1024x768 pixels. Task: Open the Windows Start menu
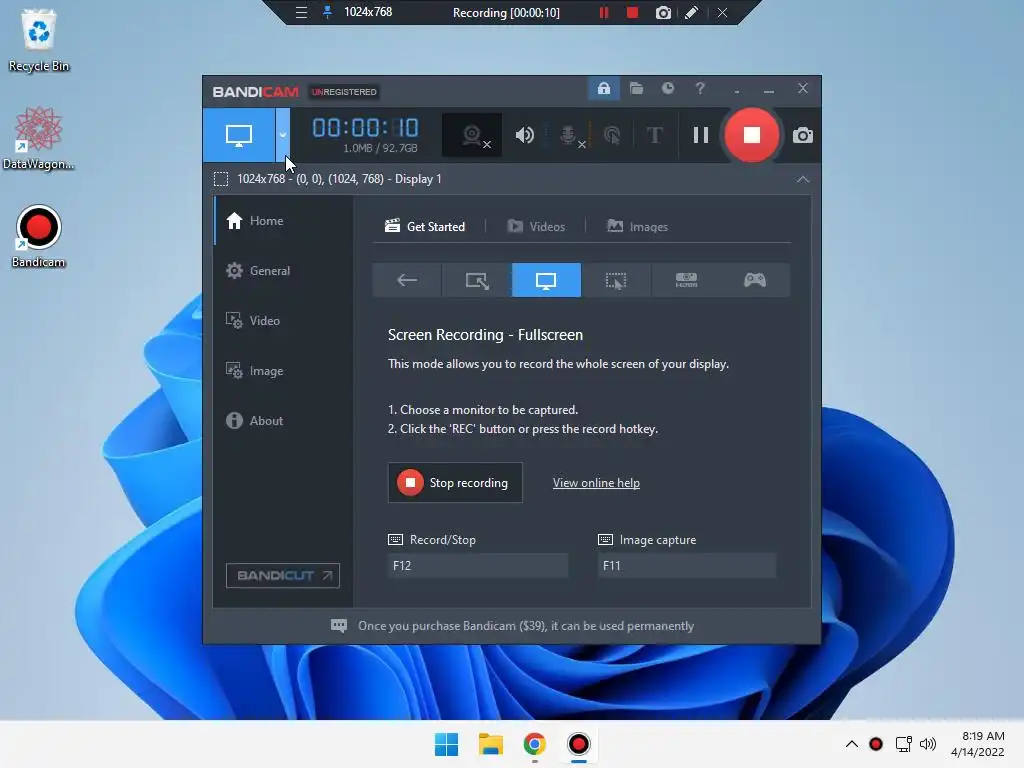click(x=447, y=744)
